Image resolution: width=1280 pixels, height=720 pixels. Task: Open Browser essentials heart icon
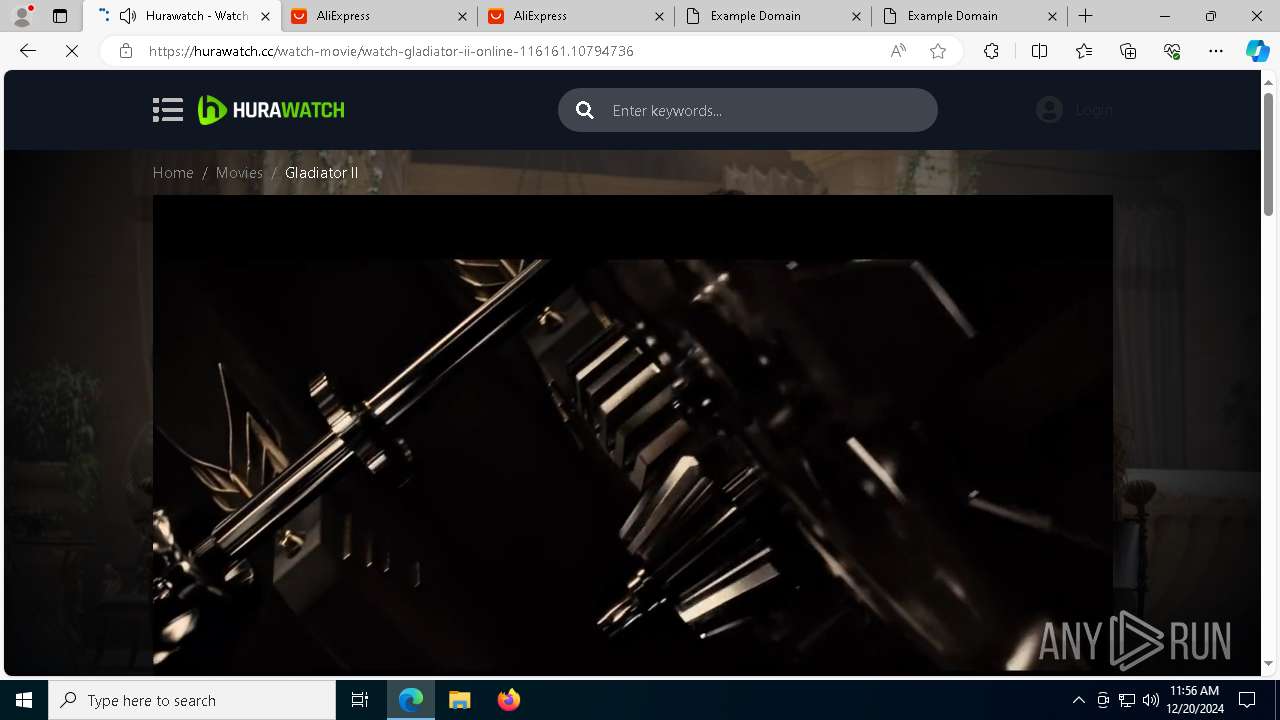coord(1172,51)
